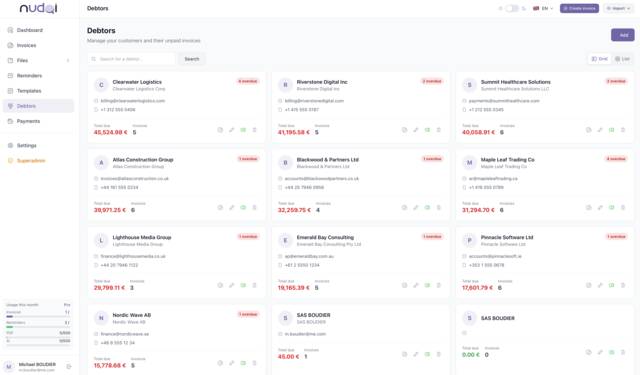The width and height of the screenshot is (640, 375).
Task: Go to Invoices in the sidebar
Action: [x=38, y=45]
